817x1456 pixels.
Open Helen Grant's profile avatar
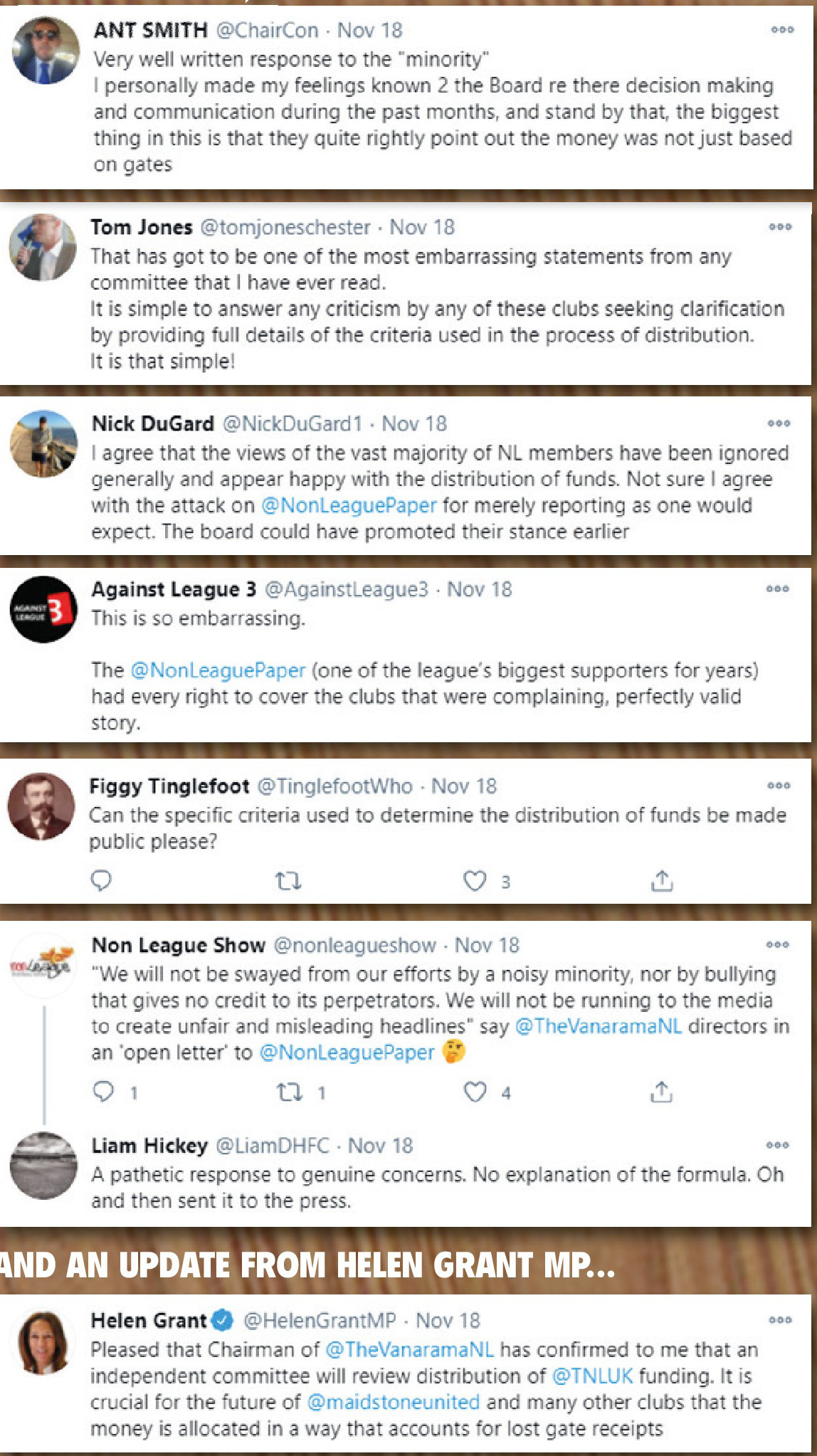tap(44, 1342)
